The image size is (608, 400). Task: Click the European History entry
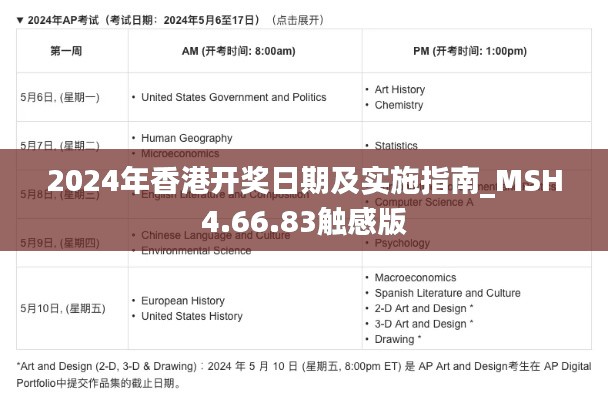click(183, 301)
